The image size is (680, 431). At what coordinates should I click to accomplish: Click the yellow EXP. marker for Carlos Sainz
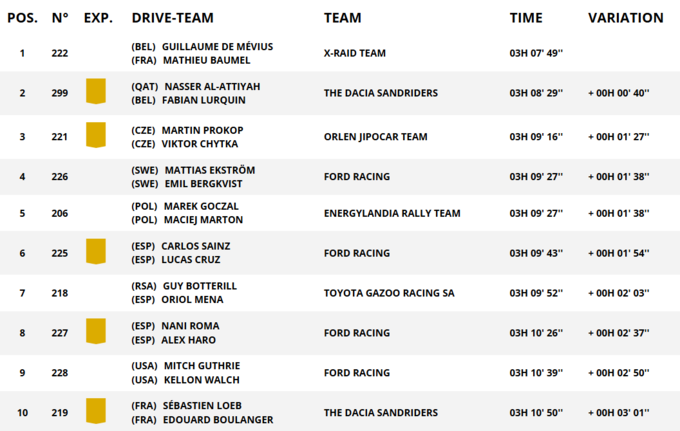pyautogui.click(x=96, y=252)
